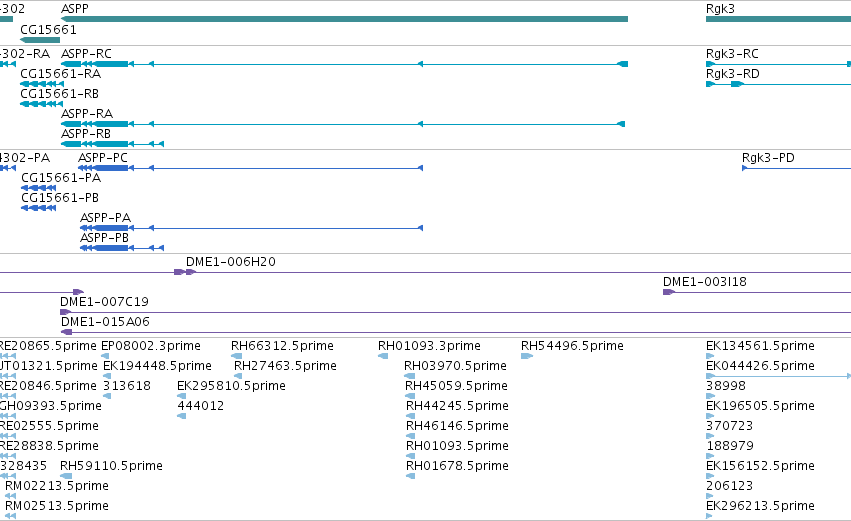Select the ASPP gene bar
Image resolution: width=851 pixels, height=521 pixels.
click(344, 19)
